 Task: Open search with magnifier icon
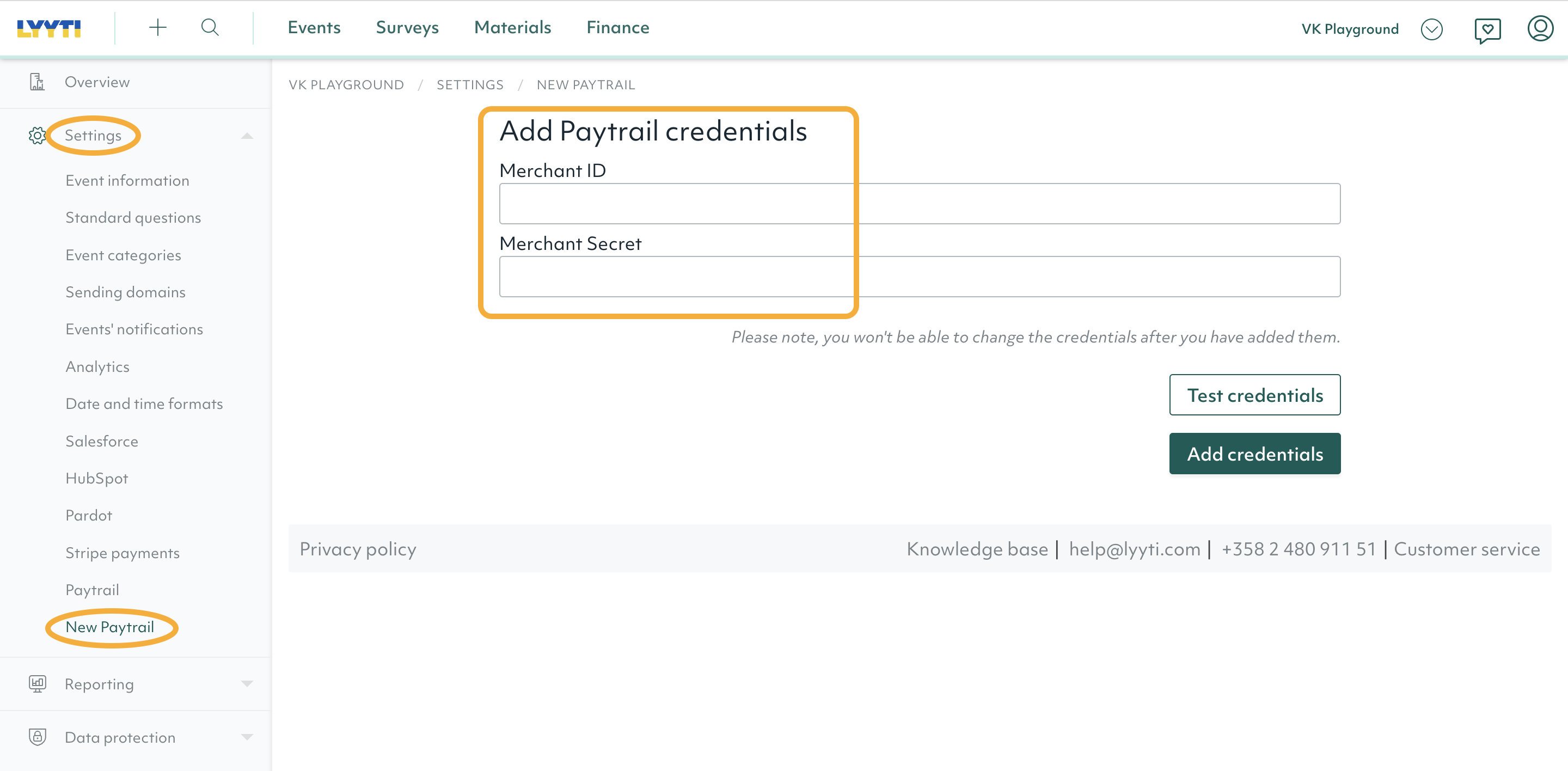(210, 27)
